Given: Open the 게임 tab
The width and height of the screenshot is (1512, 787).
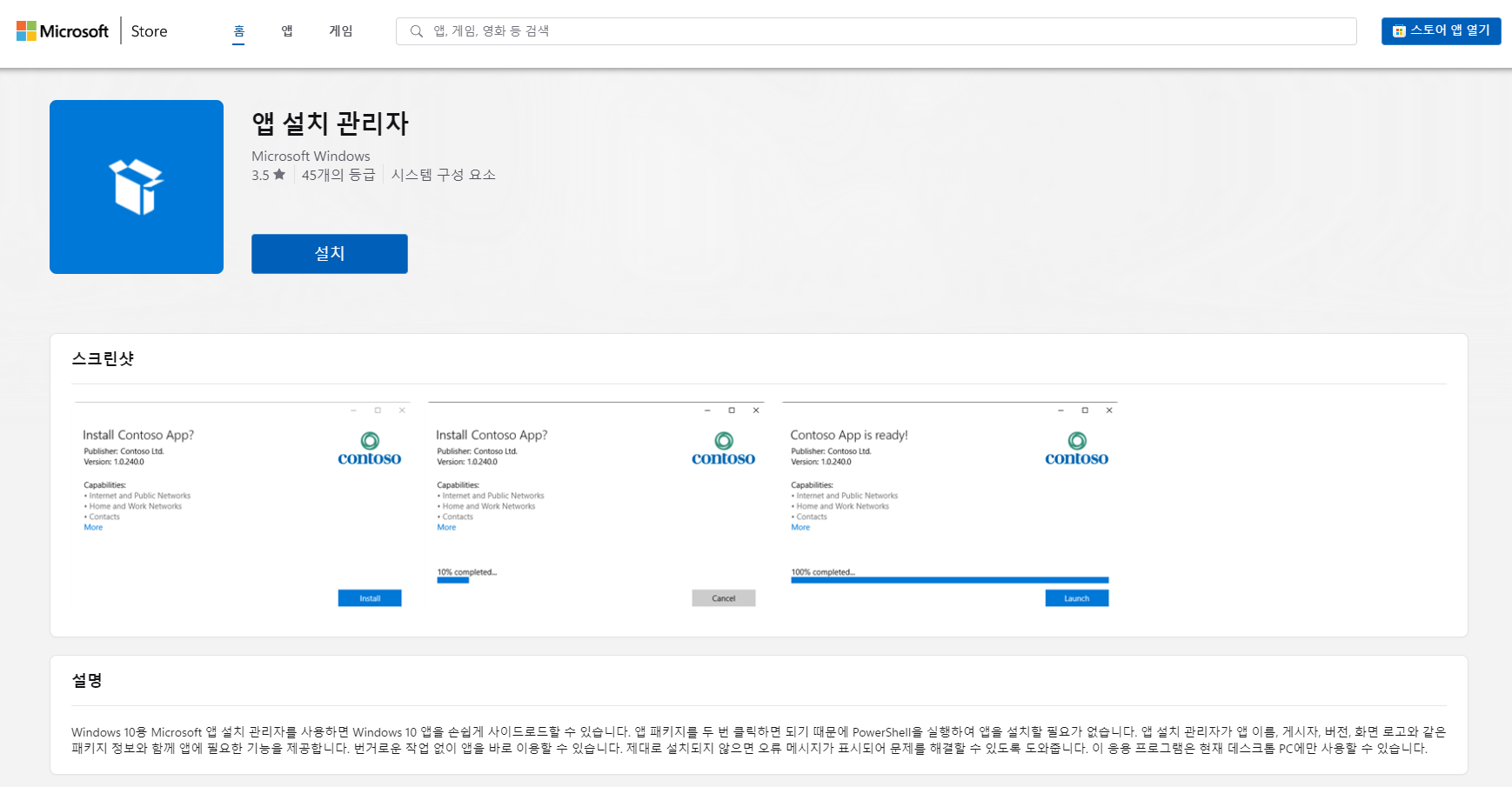Looking at the screenshot, I should click(x=341, y=31).
